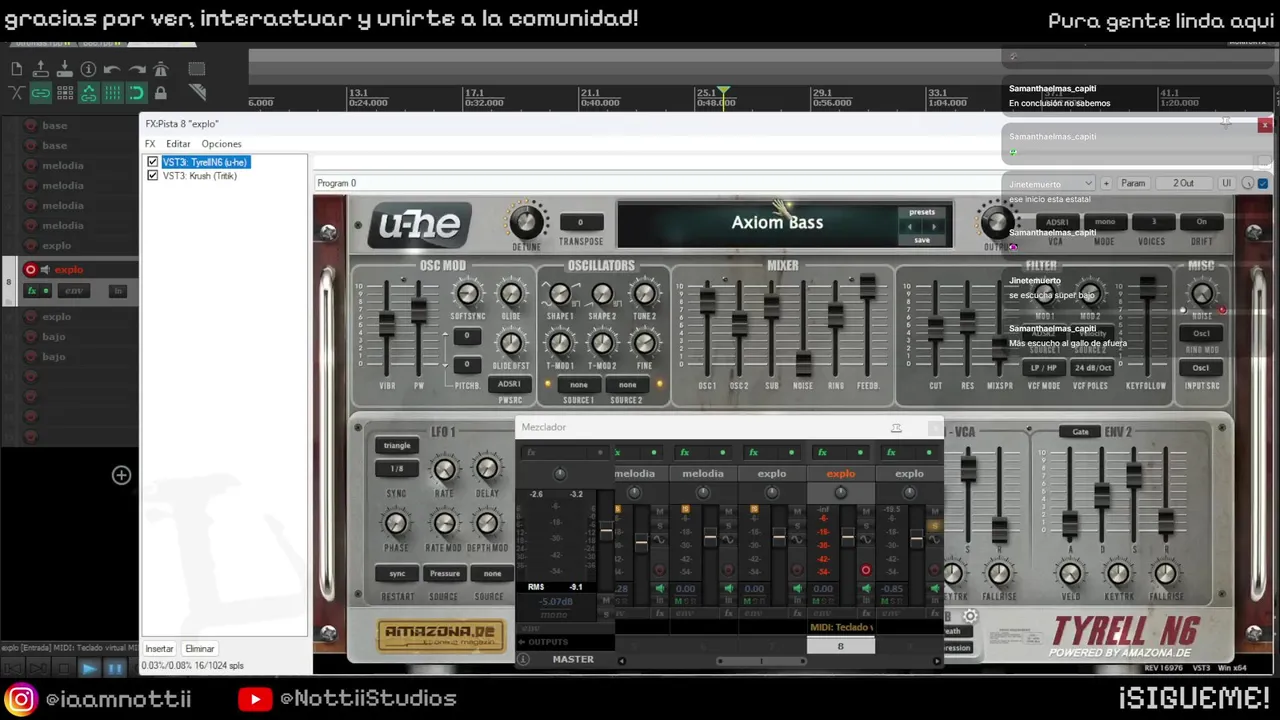Uncheck VST3: TyrellN6 checkbox
The image size is (1280, 720).
(x=152, y=162)
